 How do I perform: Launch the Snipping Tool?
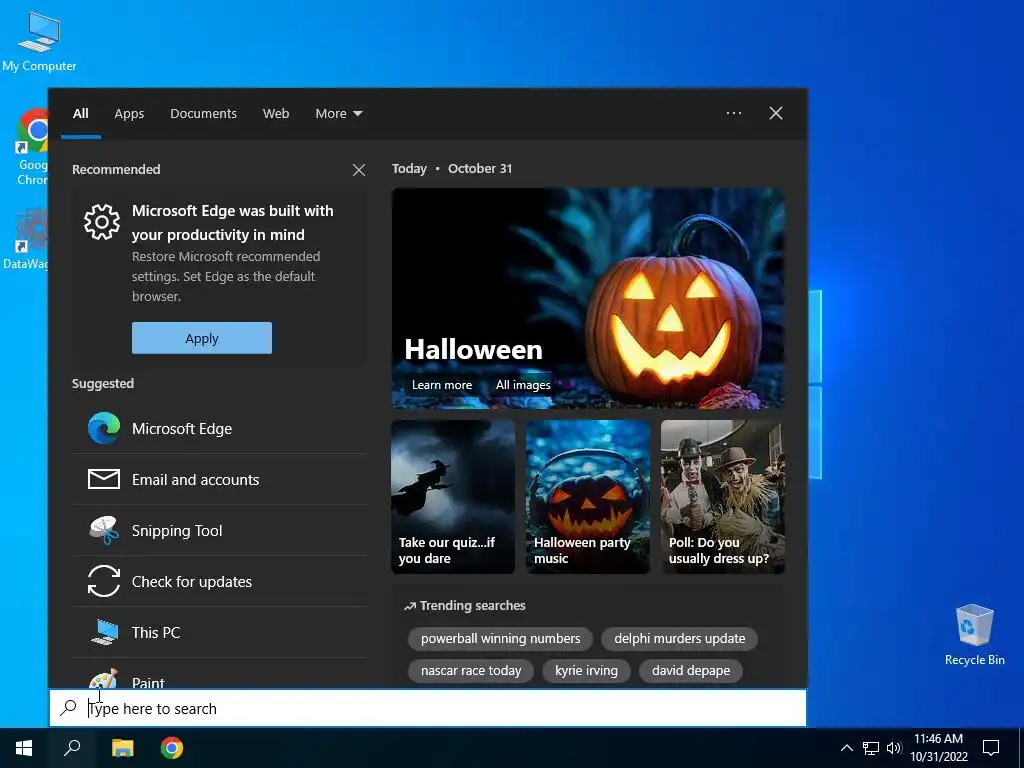coord(220,530)
